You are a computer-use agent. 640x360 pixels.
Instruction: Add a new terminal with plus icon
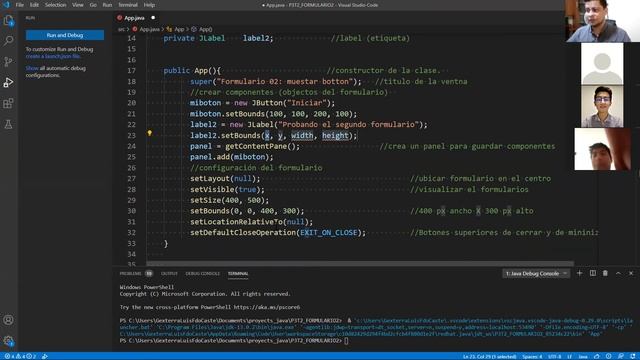pyautogui.click(x=579, y=273)
